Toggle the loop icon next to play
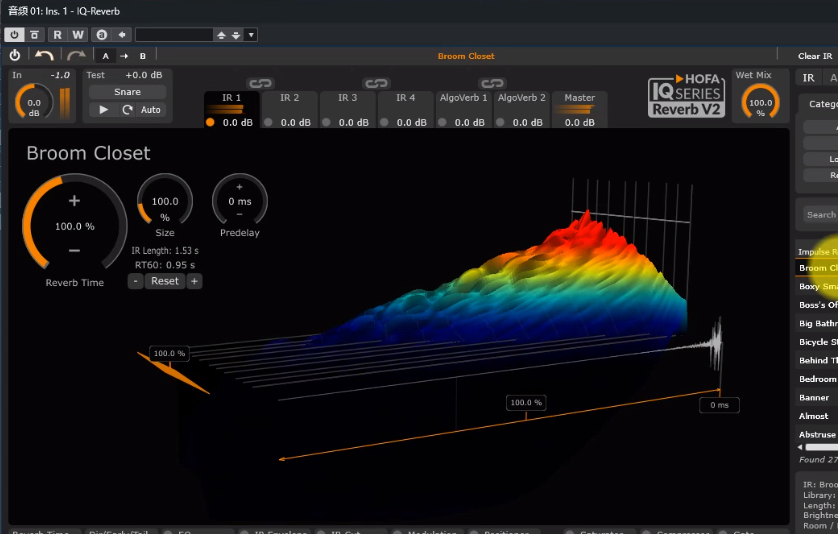The height and width of the screenshot is (534, 838). coord(127,110)
